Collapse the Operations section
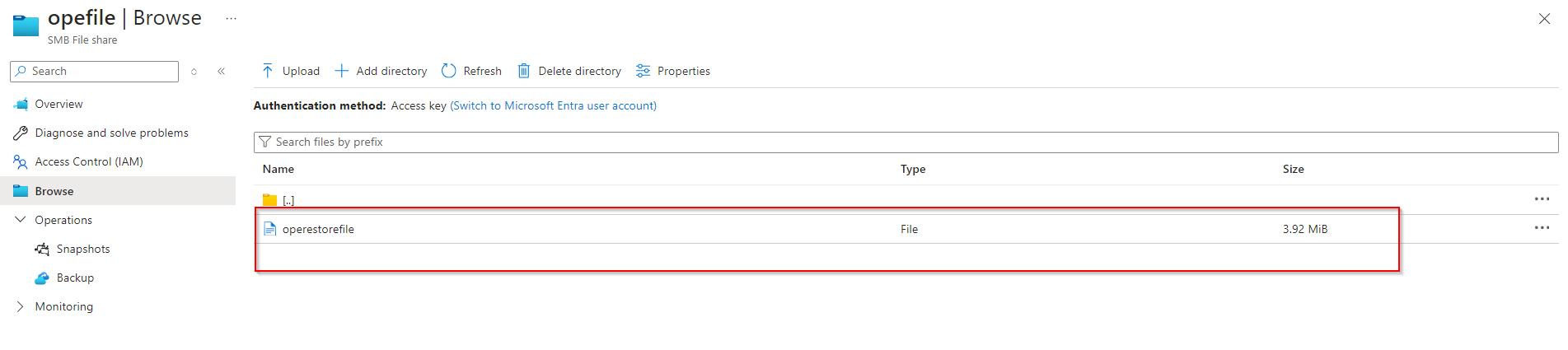This screenshot has width=1568, height=350. tap(21, 220)
